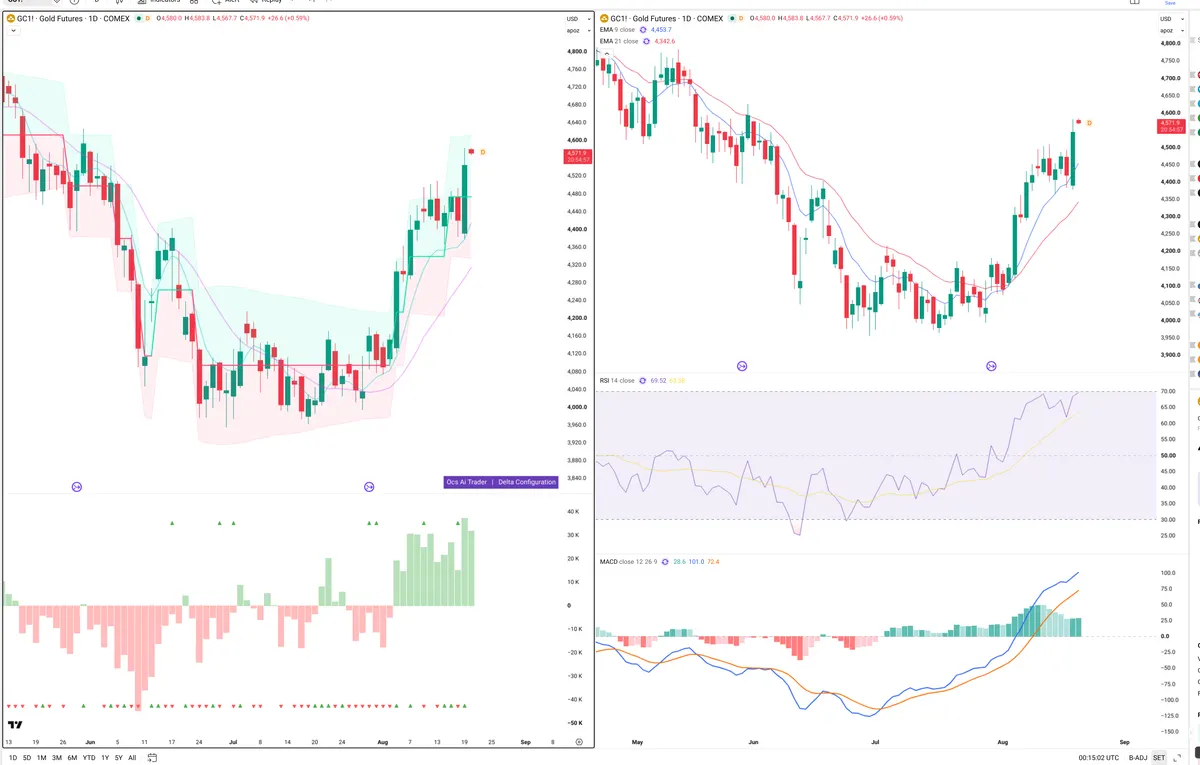Image resolution: width=1200 pixels, height=765 pixels.
Task: Click gold symbol logo in right chart title
Action: pos(604,19)
